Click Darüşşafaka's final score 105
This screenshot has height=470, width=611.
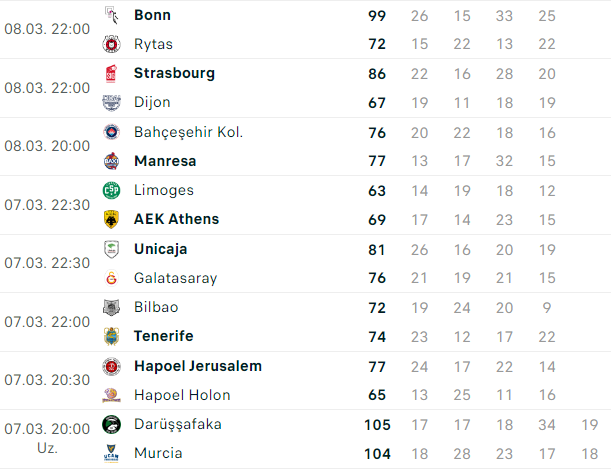coord(377,425)
